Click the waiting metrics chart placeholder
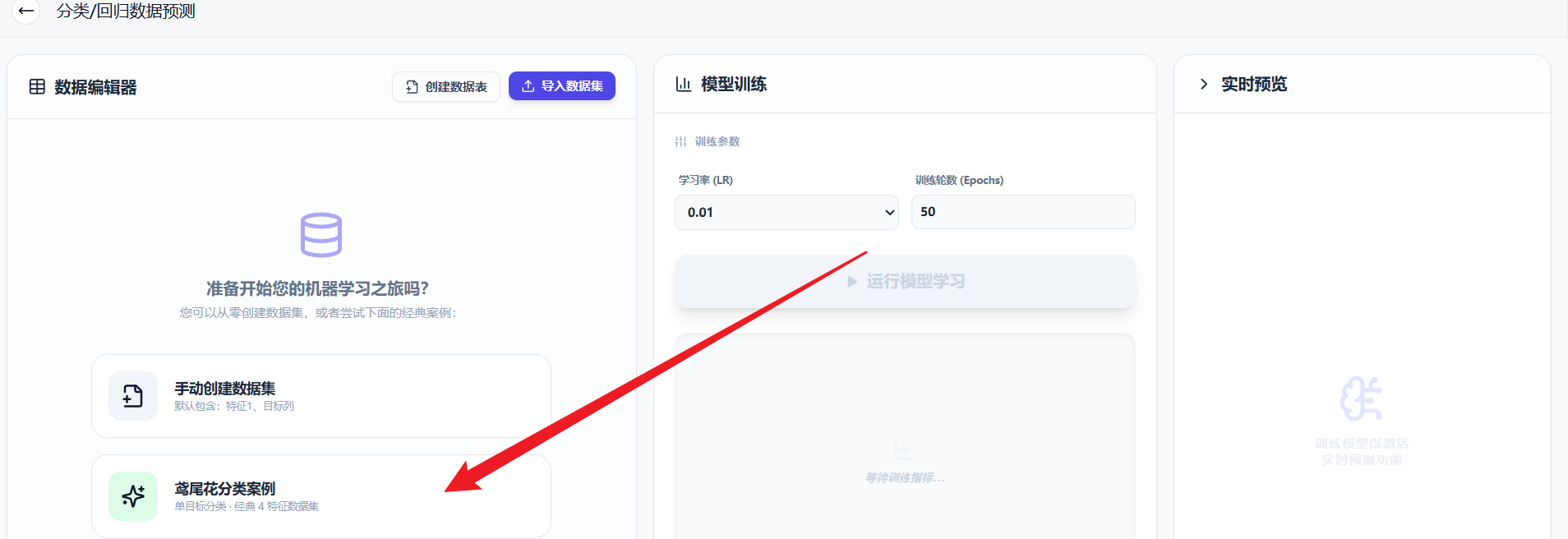This screenshot has width=1568, height=539. click(905, 462)
